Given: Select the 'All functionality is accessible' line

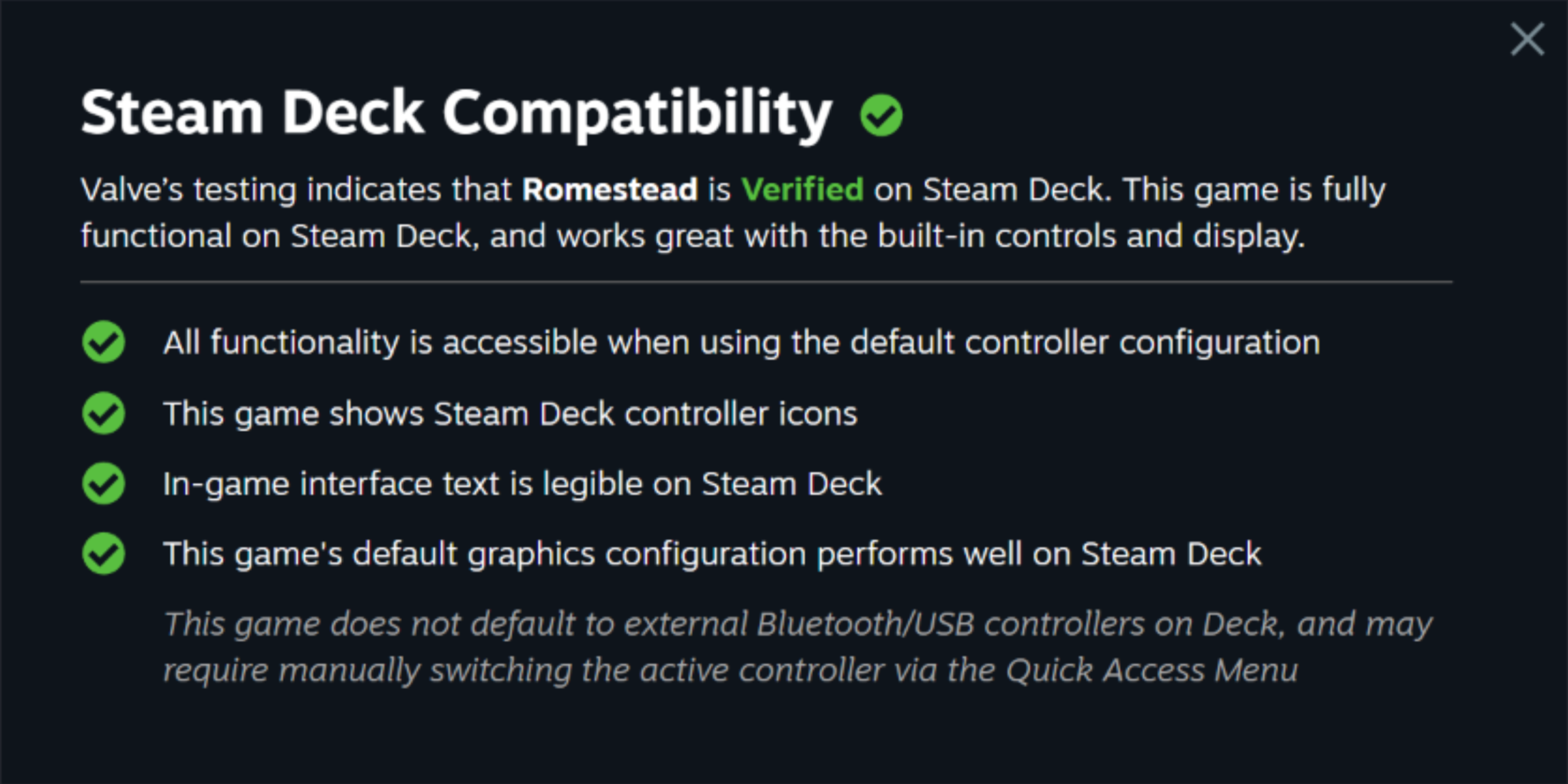Looking at the screenshot, I should [741, 342].
